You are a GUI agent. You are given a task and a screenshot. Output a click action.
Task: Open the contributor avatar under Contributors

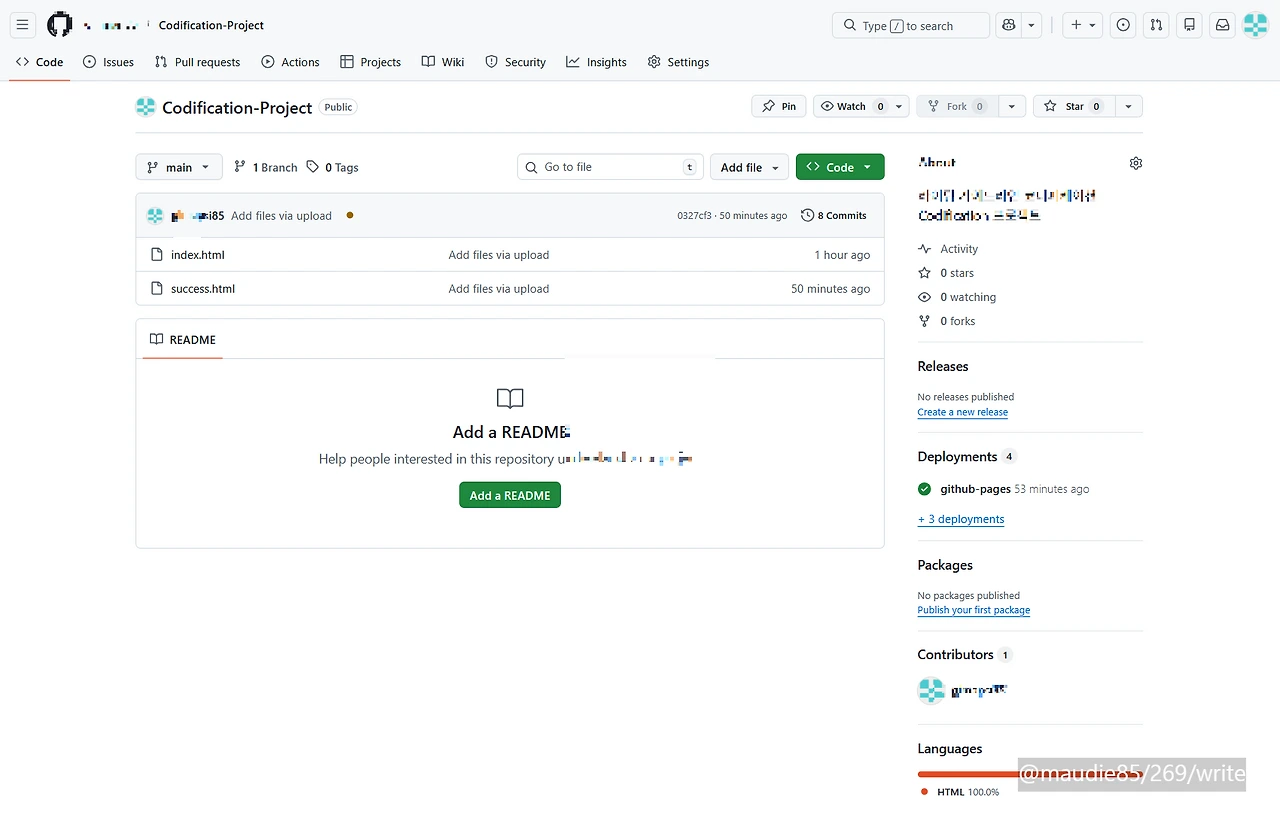pyautogui.click(x=931, y=690)
